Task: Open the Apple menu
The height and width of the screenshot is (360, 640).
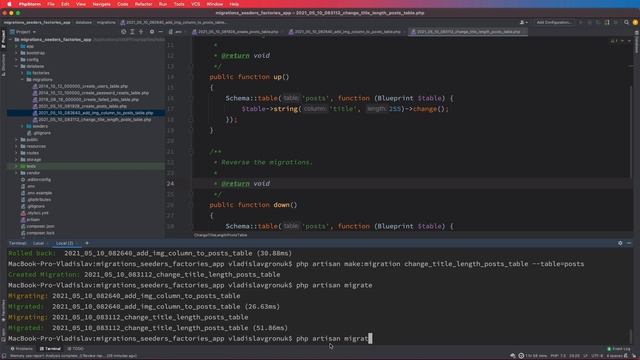Action: click(9, 4)
